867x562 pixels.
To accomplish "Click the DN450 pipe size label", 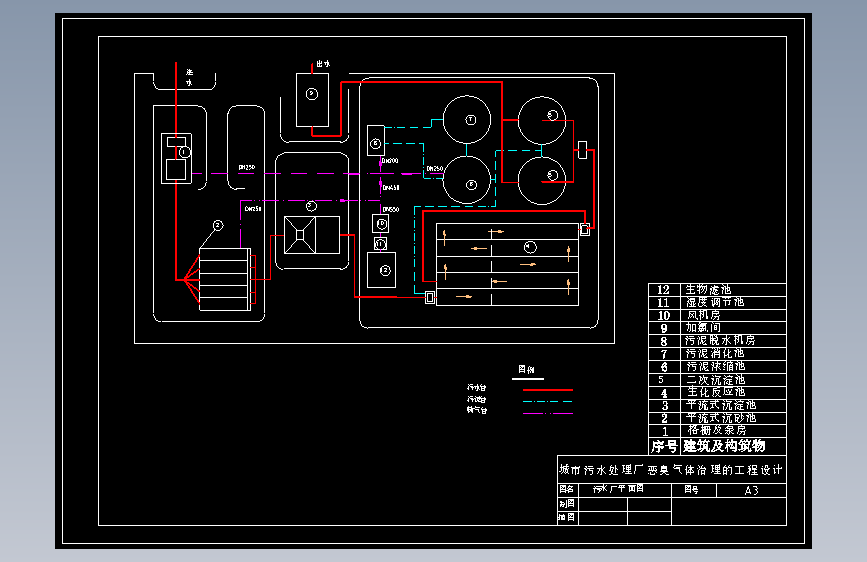I will (391, 188).
